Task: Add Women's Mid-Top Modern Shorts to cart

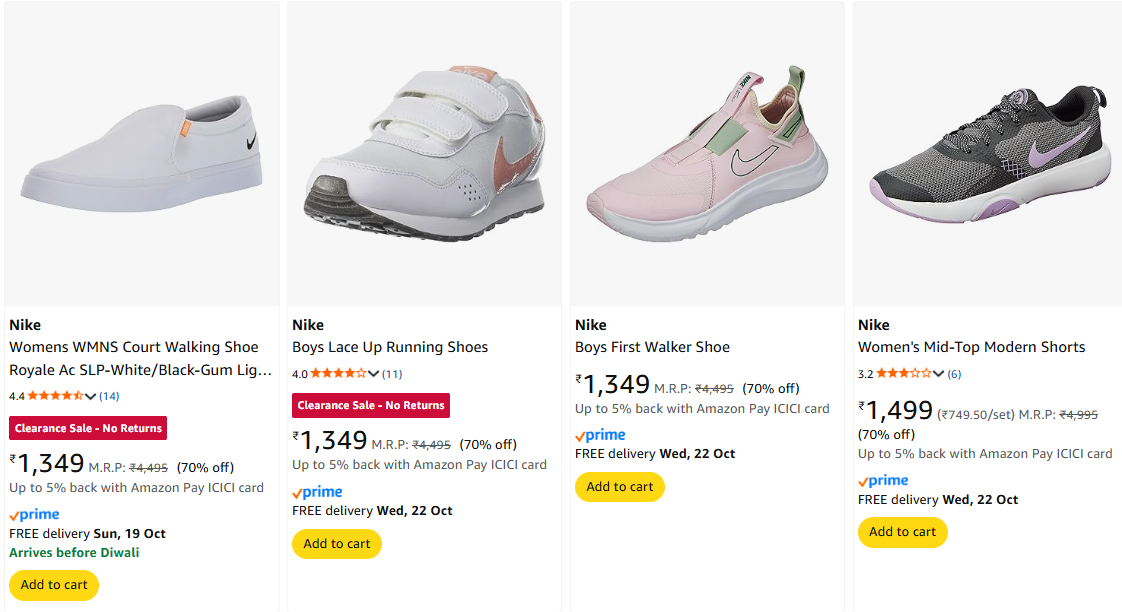Action: pyautogui.click(x=903, y=532)
